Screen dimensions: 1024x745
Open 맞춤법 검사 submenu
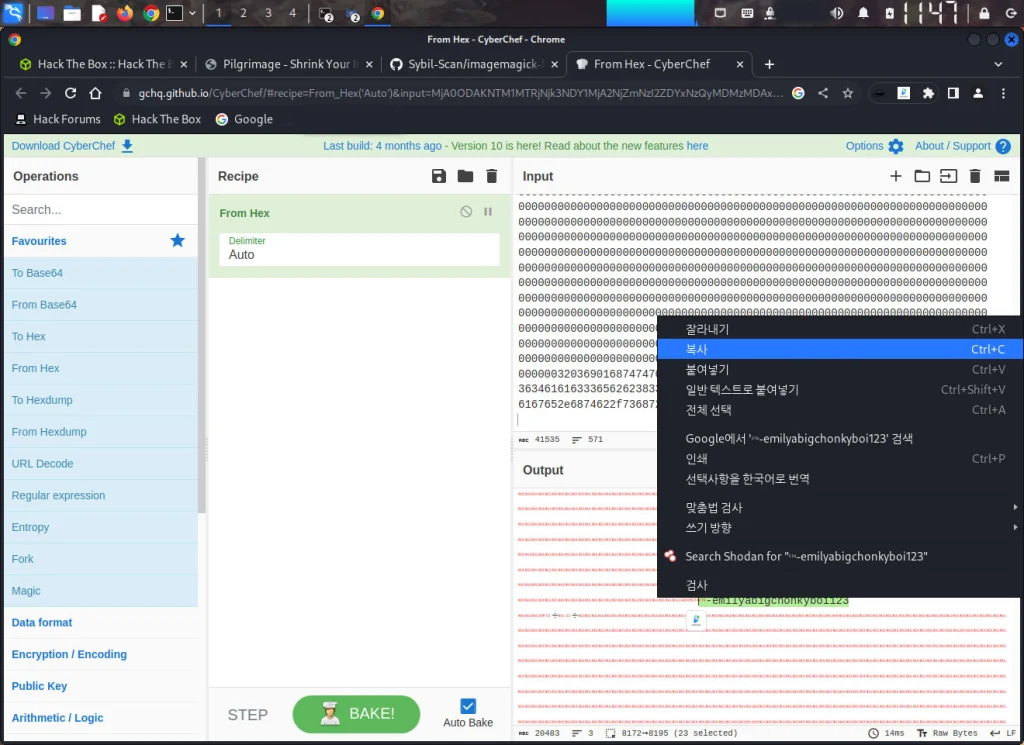(x=840, y=507)
